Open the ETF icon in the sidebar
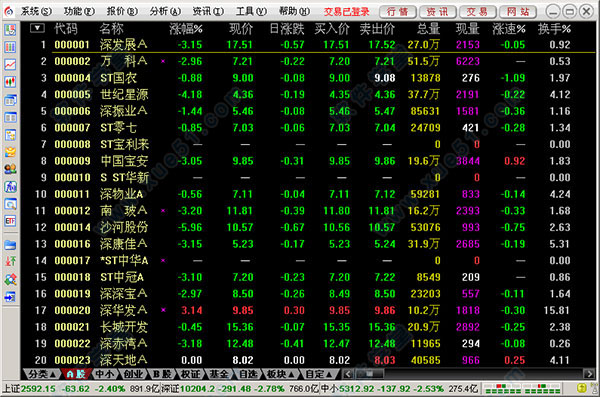Screen dimensions: 600x397 (10, 221)
